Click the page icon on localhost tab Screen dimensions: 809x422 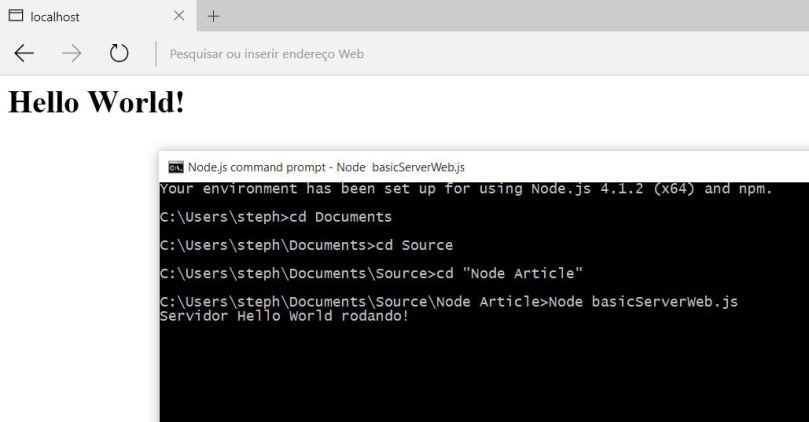click(x=16, y=16)
